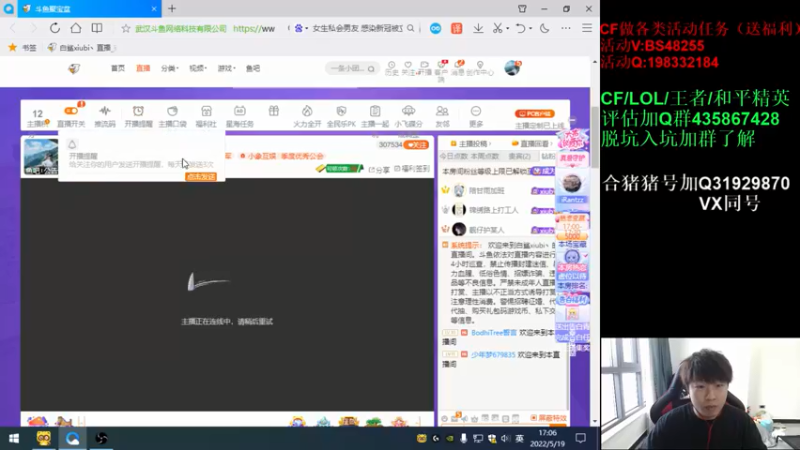Viewport: 800px width, 450px height.
Task: Select 直播 in Douyu navigation
Action: (143, 68)
